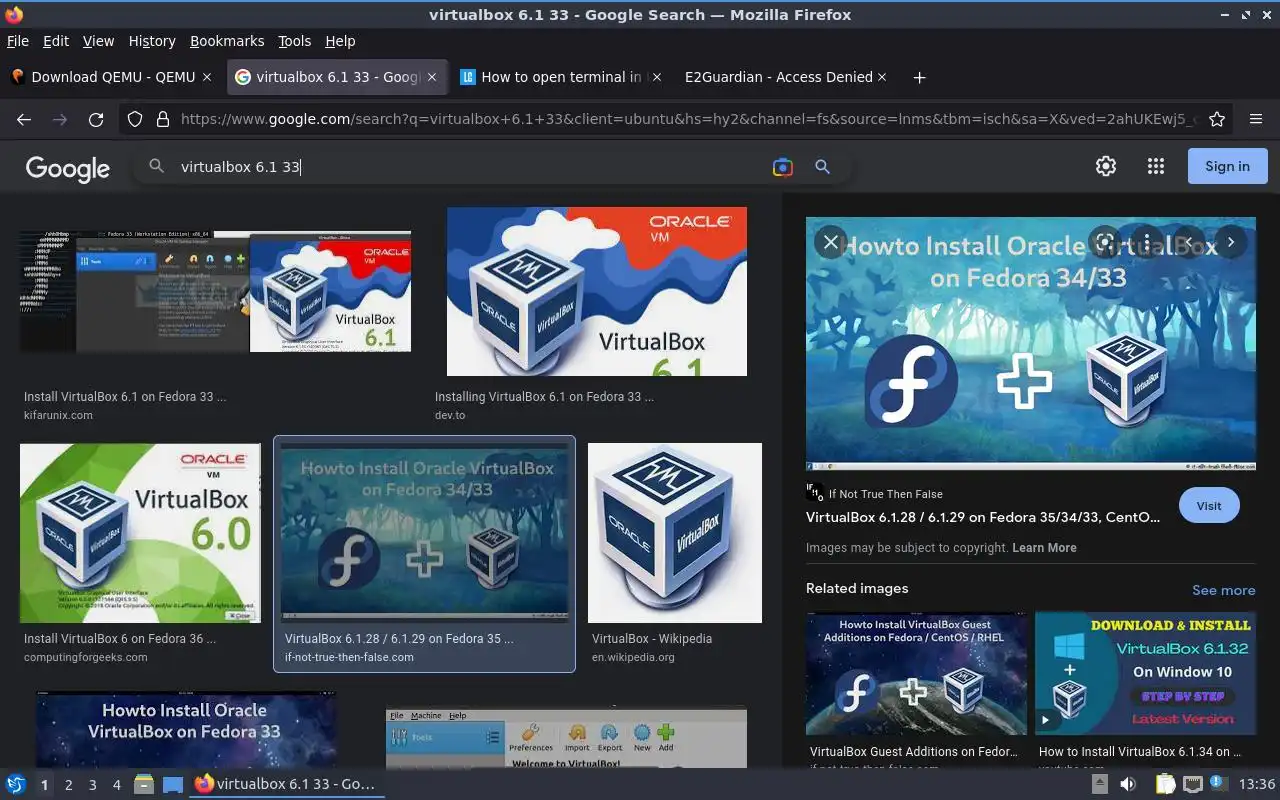1280x800 pixels.
Task: Switch to the Download QEMU tab
Action: point(110,77)
